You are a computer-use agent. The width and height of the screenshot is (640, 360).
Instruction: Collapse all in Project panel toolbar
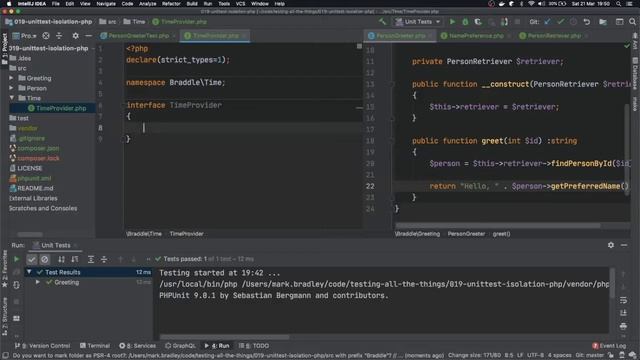point(59,36)
